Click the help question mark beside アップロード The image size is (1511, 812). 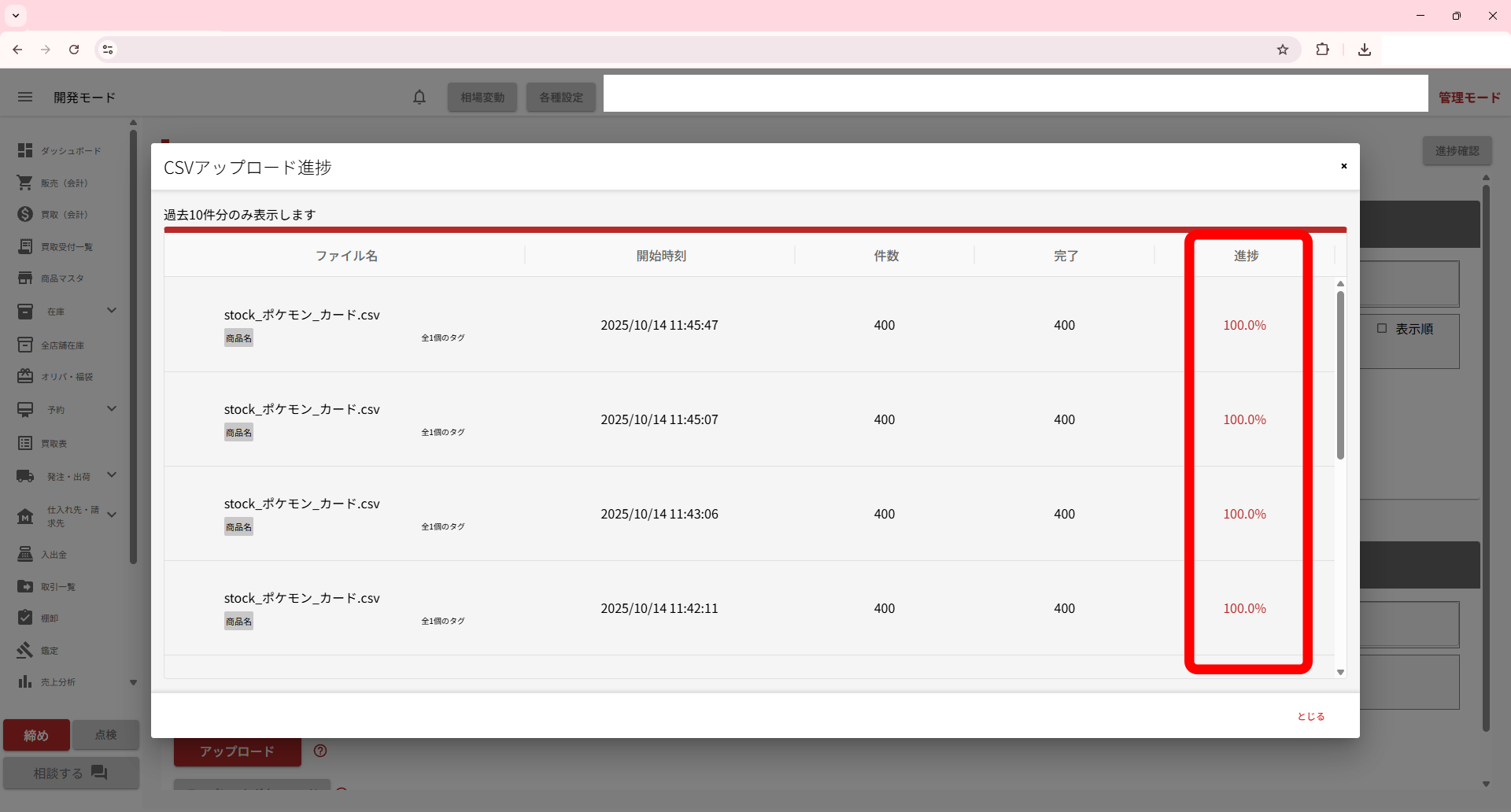pyautogui.click(x=320, y=751)
